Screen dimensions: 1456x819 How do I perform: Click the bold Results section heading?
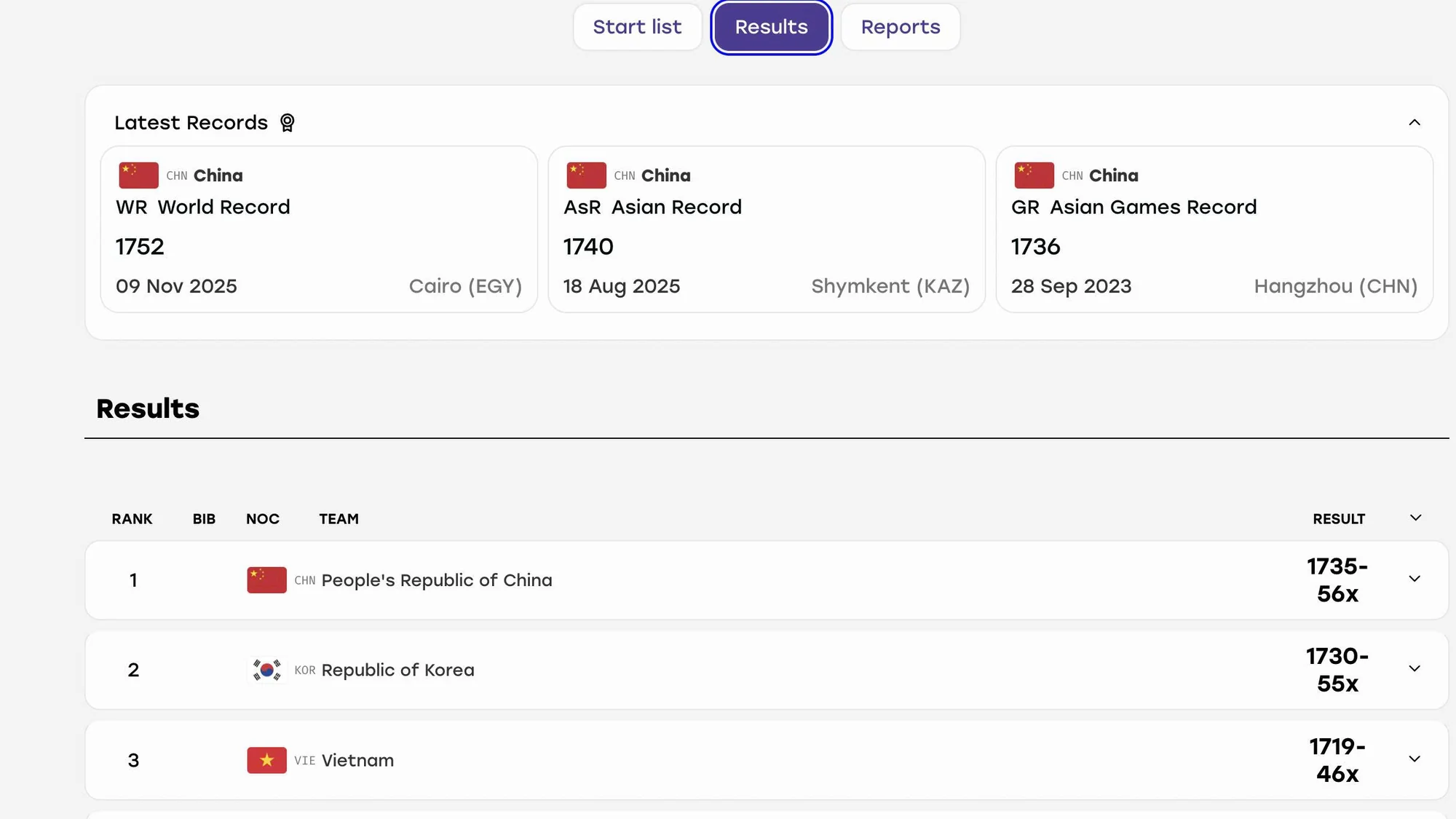148,408
